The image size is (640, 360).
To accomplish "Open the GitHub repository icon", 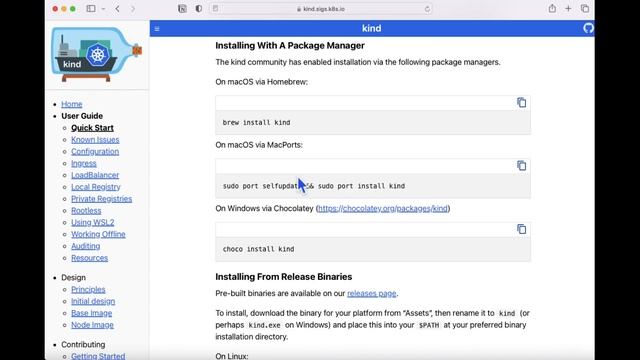I will (588, 28).
